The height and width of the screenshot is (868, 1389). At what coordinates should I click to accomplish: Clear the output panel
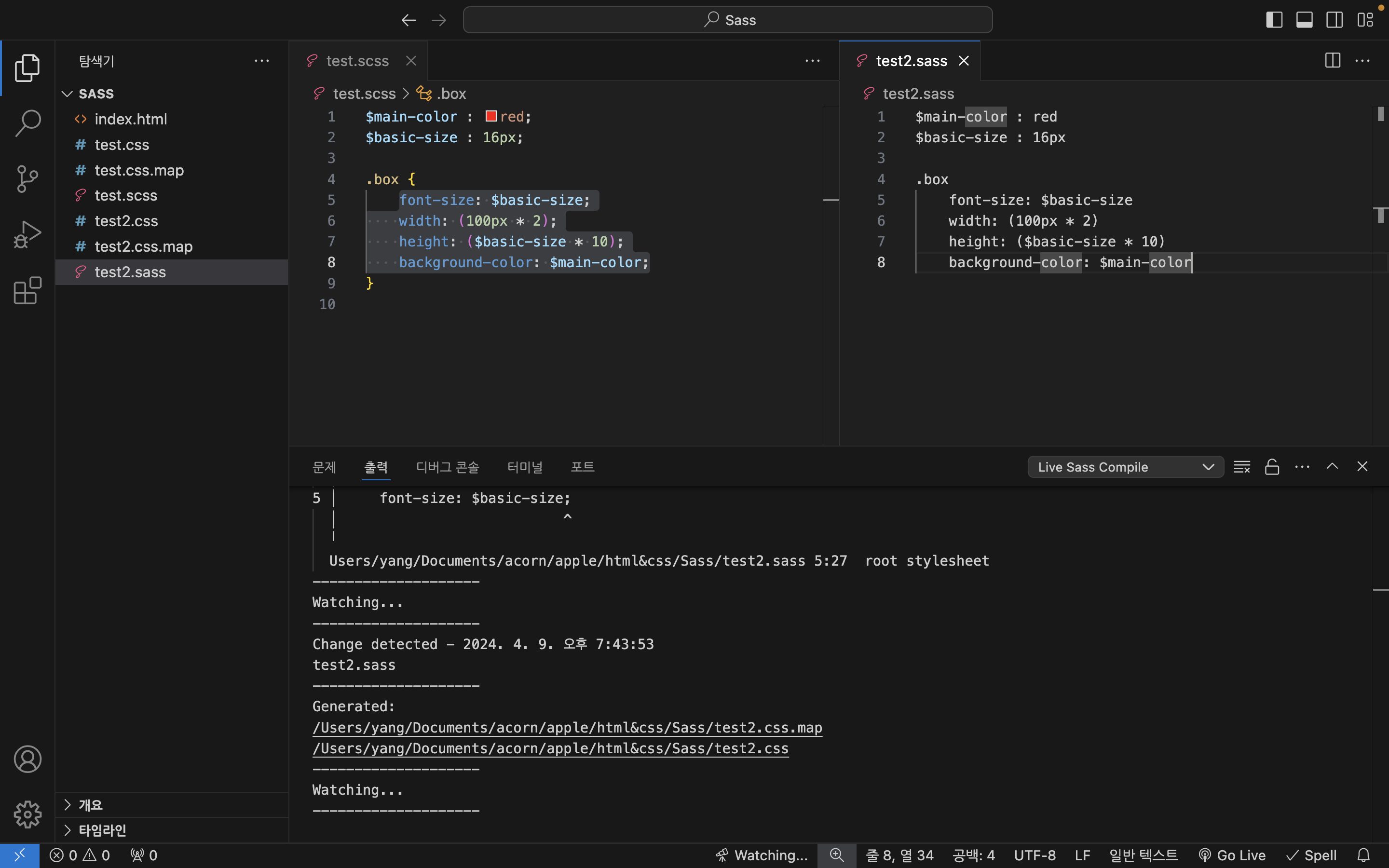1241,467
